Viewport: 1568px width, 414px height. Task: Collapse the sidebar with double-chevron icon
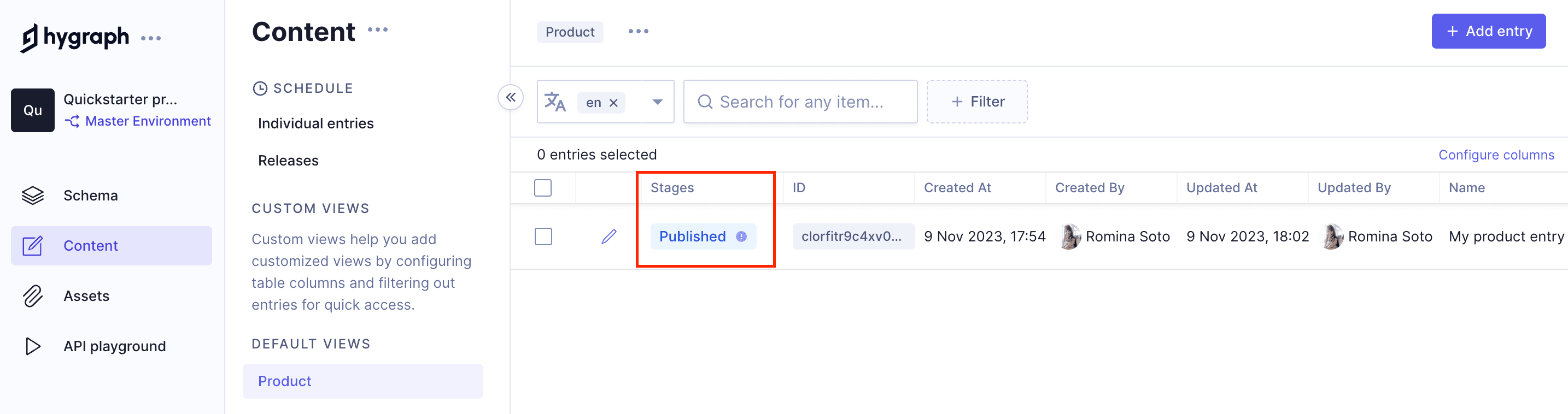(x=510, y=97)
